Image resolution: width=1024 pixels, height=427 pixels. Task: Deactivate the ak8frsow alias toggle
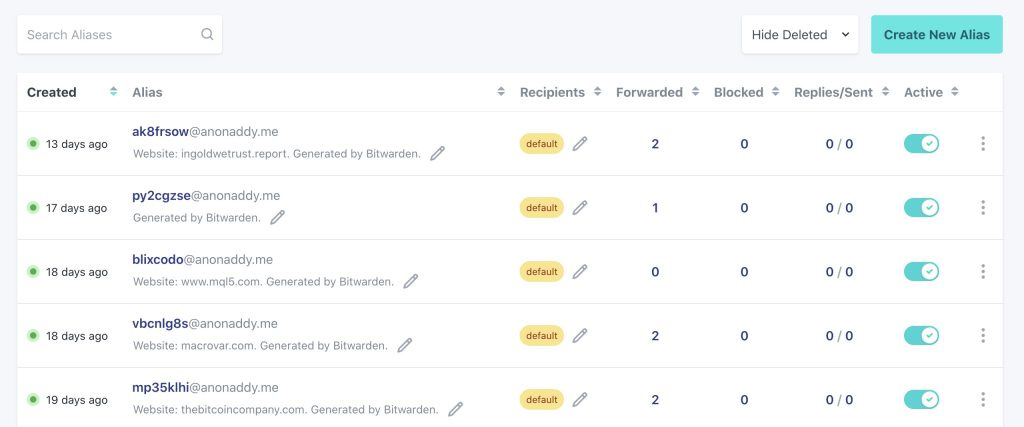(x=921, y=144)
